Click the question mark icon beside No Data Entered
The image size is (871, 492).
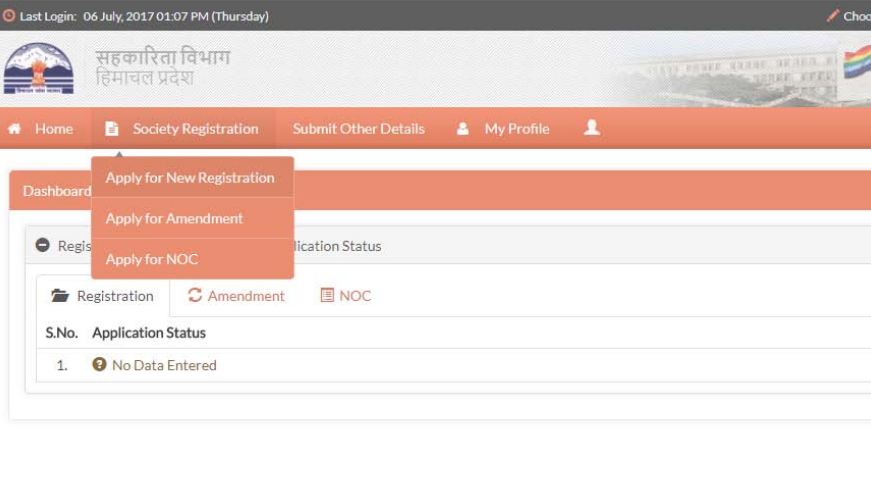99,364
